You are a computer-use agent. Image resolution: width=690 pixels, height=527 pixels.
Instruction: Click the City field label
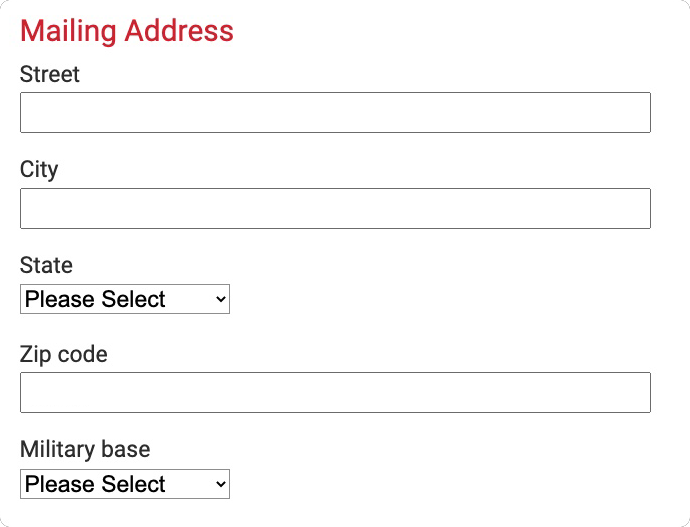click(39, 169)
